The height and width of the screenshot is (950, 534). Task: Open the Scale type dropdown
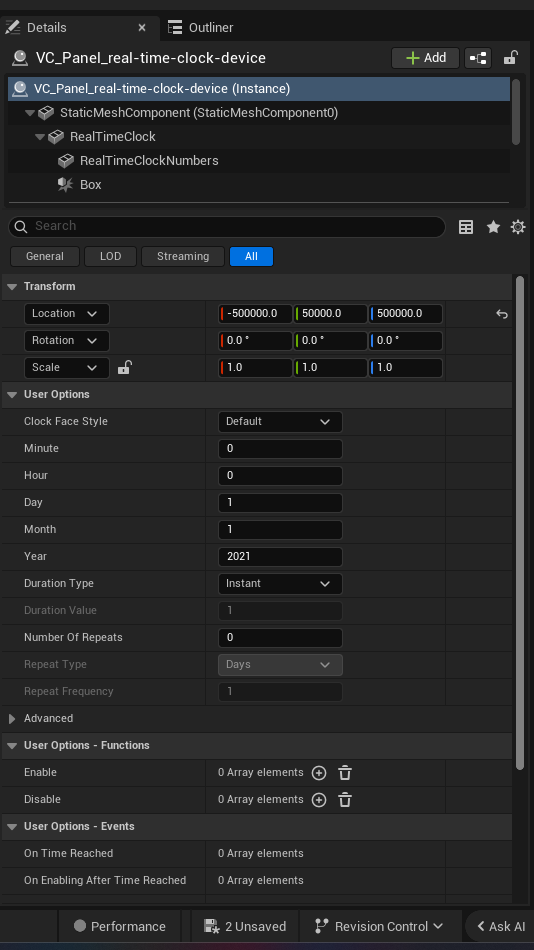(x=67, y=368)
